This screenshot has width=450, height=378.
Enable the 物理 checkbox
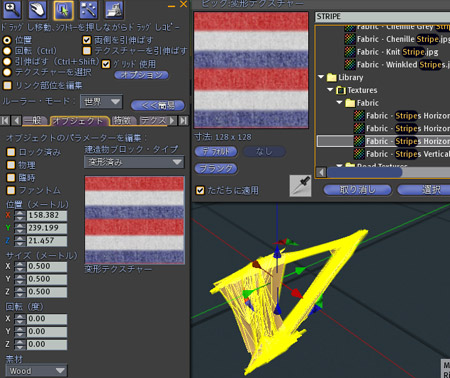11,165
